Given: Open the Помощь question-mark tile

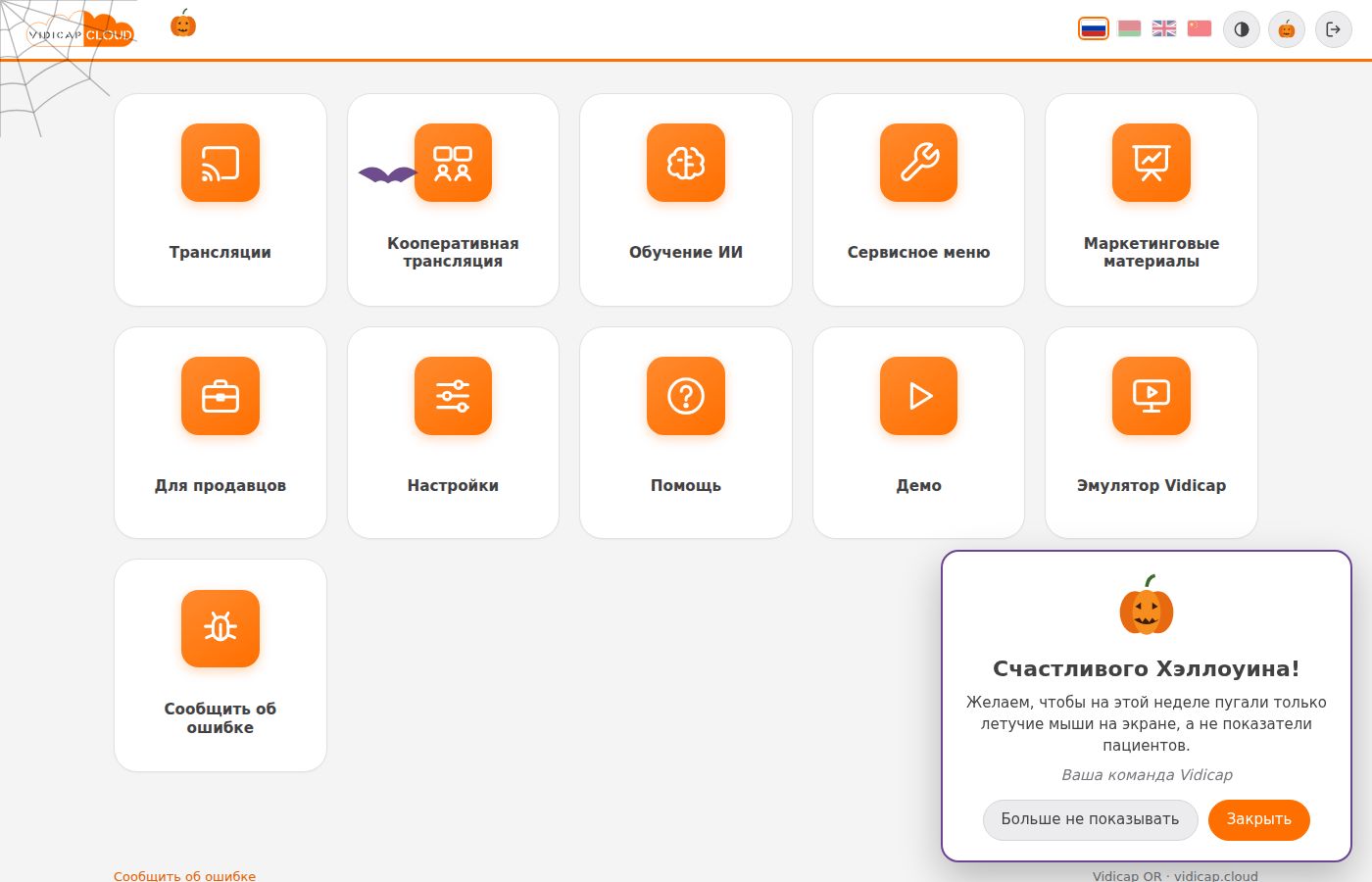Looking at the screenshot, I should click(x=686, y=432).
